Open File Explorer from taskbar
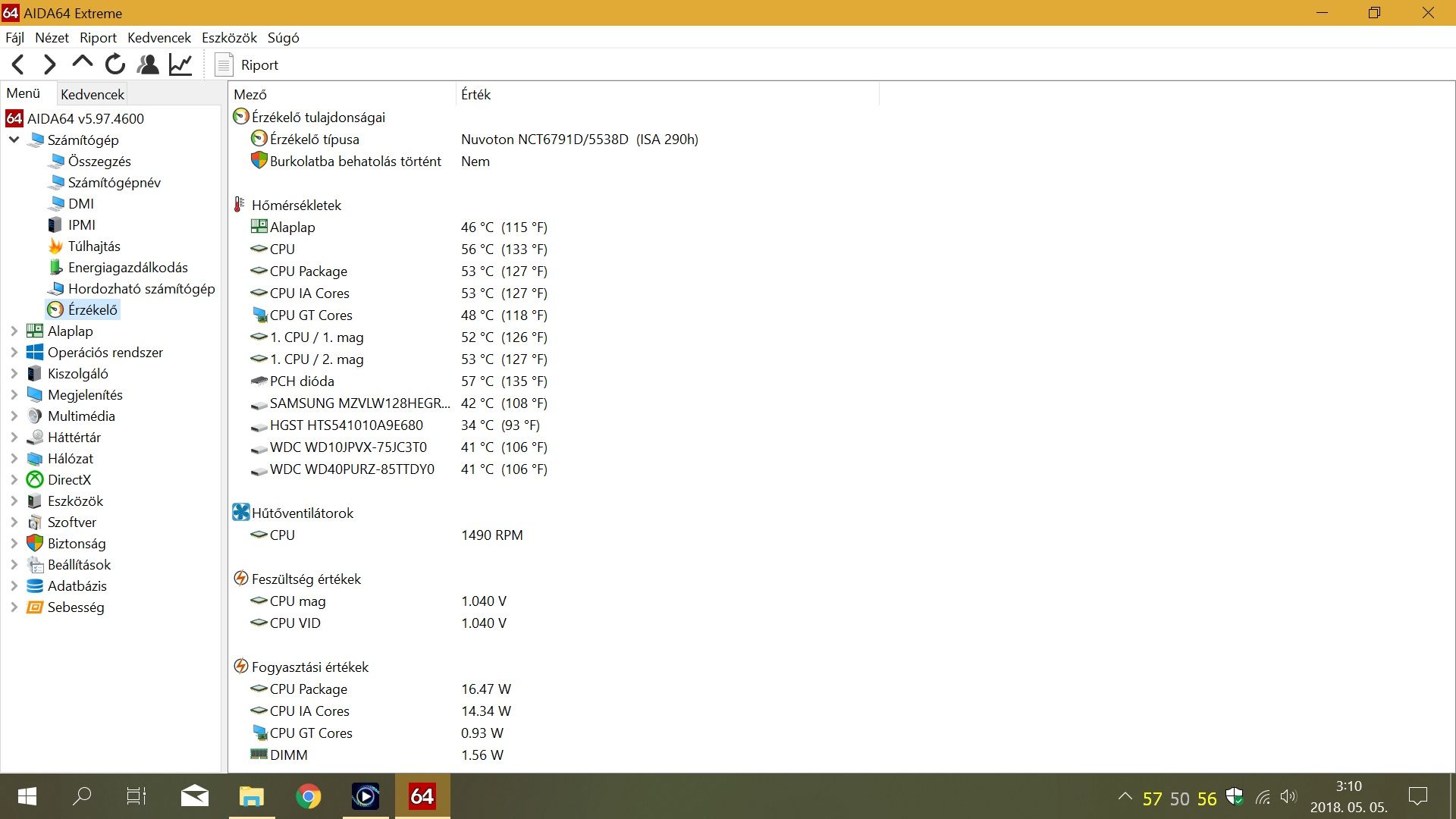Viewport: 1456px width, 819px height. click(x=251, y=796)
